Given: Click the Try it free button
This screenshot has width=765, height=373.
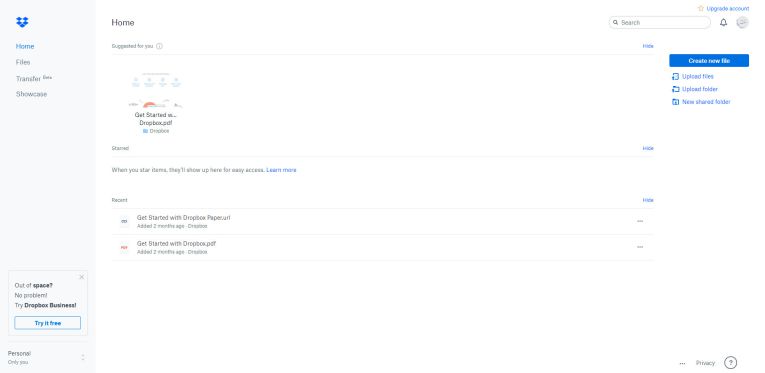Looking at the screenshot, I should 47,323.
